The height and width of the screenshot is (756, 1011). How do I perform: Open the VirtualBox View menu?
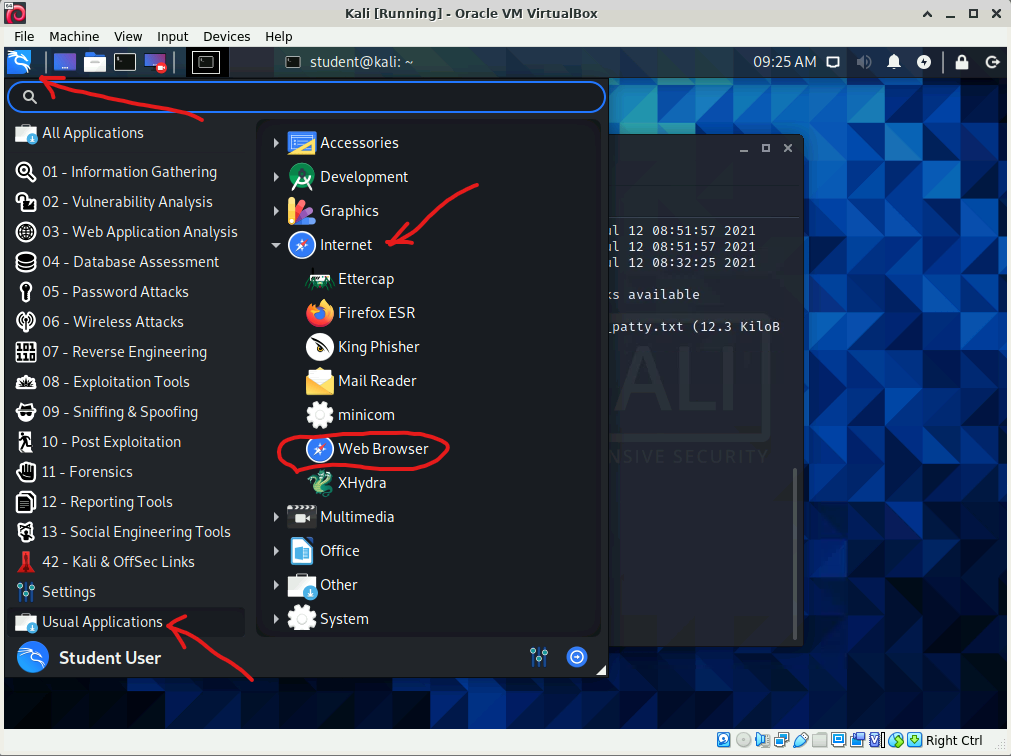pos(128,37)
